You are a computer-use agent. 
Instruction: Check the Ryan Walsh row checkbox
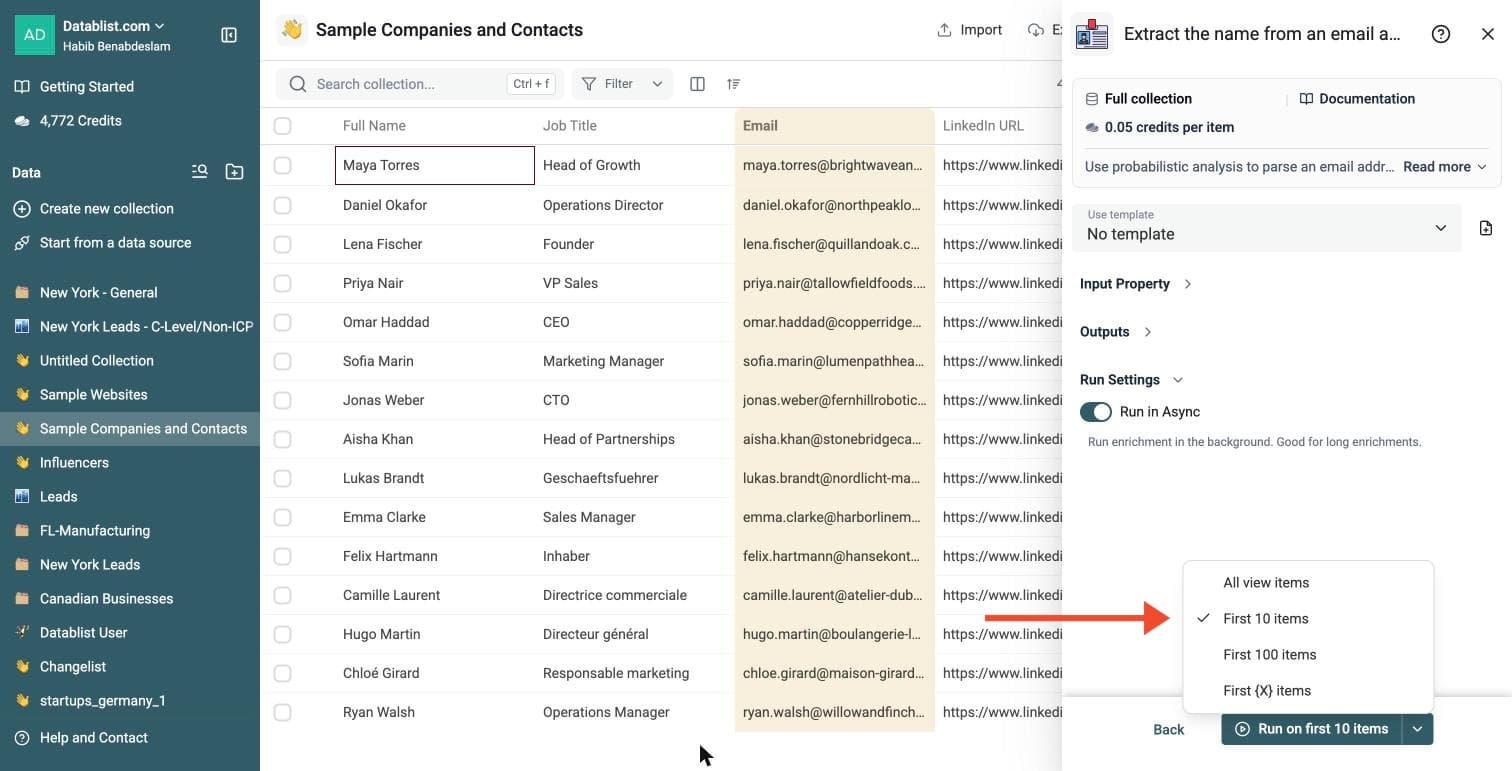[283, 712]
